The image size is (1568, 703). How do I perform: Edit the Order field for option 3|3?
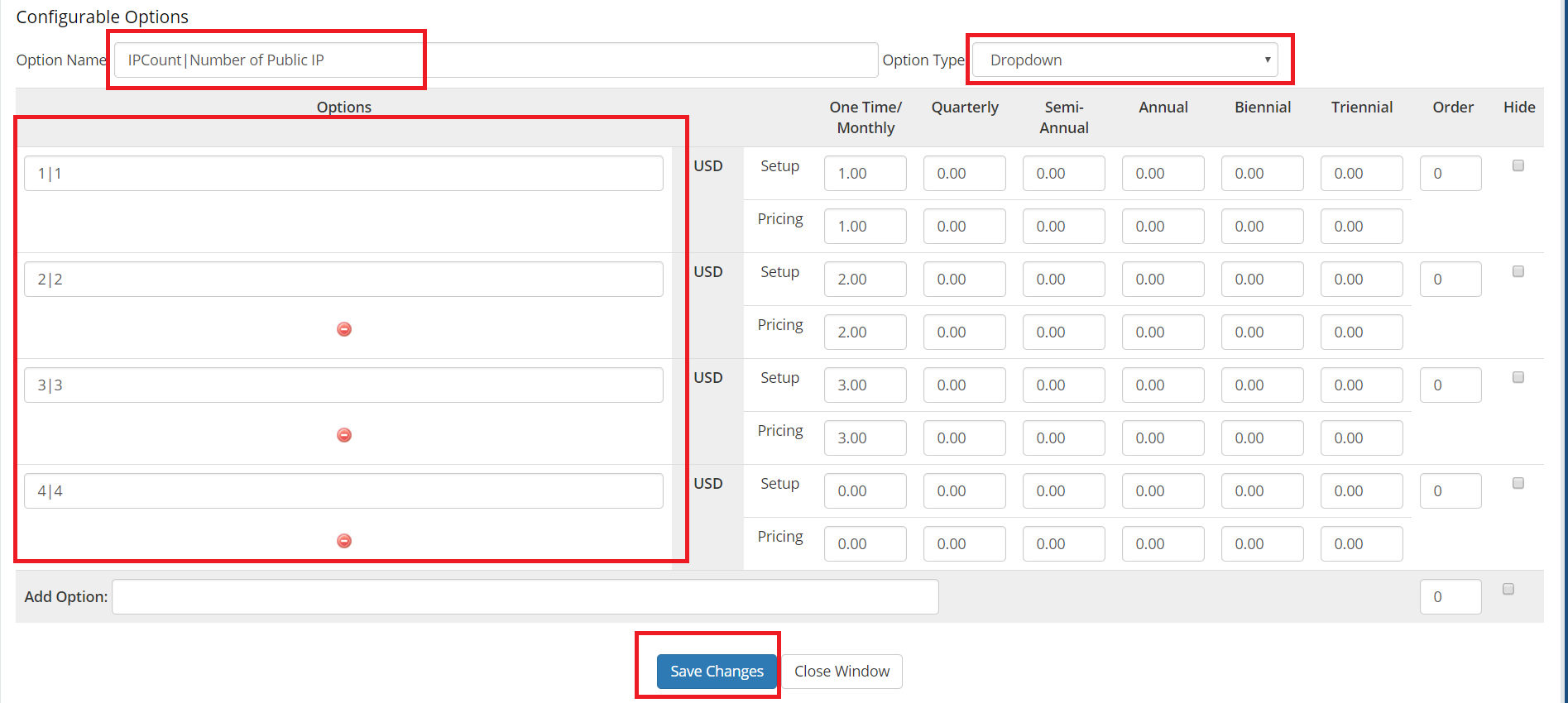coord(1451,385)
